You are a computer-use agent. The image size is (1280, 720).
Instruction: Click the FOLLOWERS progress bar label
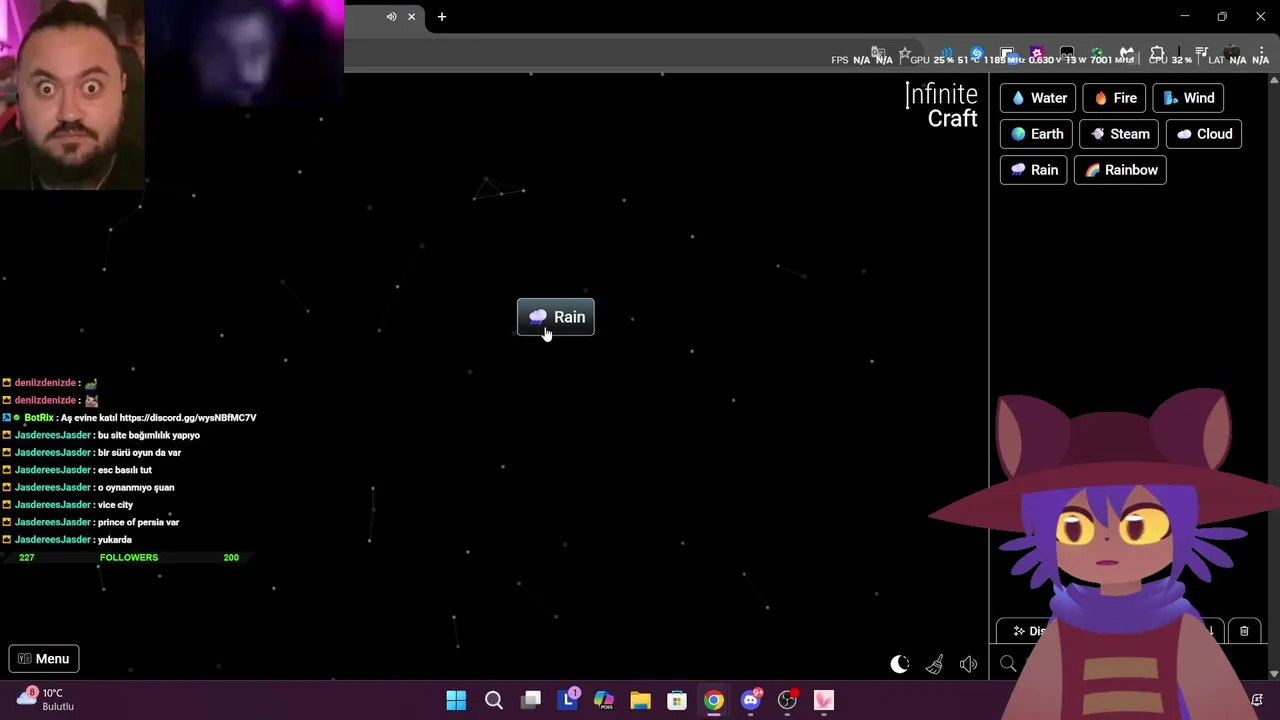pos(129,557)
